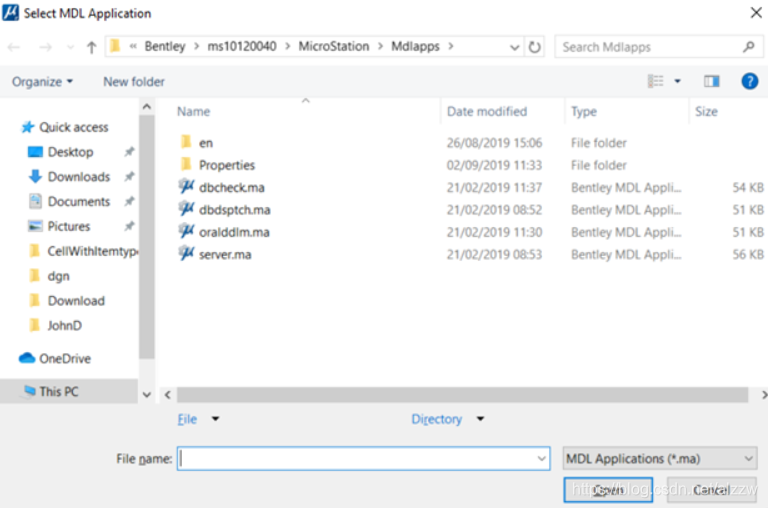Click the Help question mark icon
Viewport: 768px width, 508px height.
click(749, 81)
